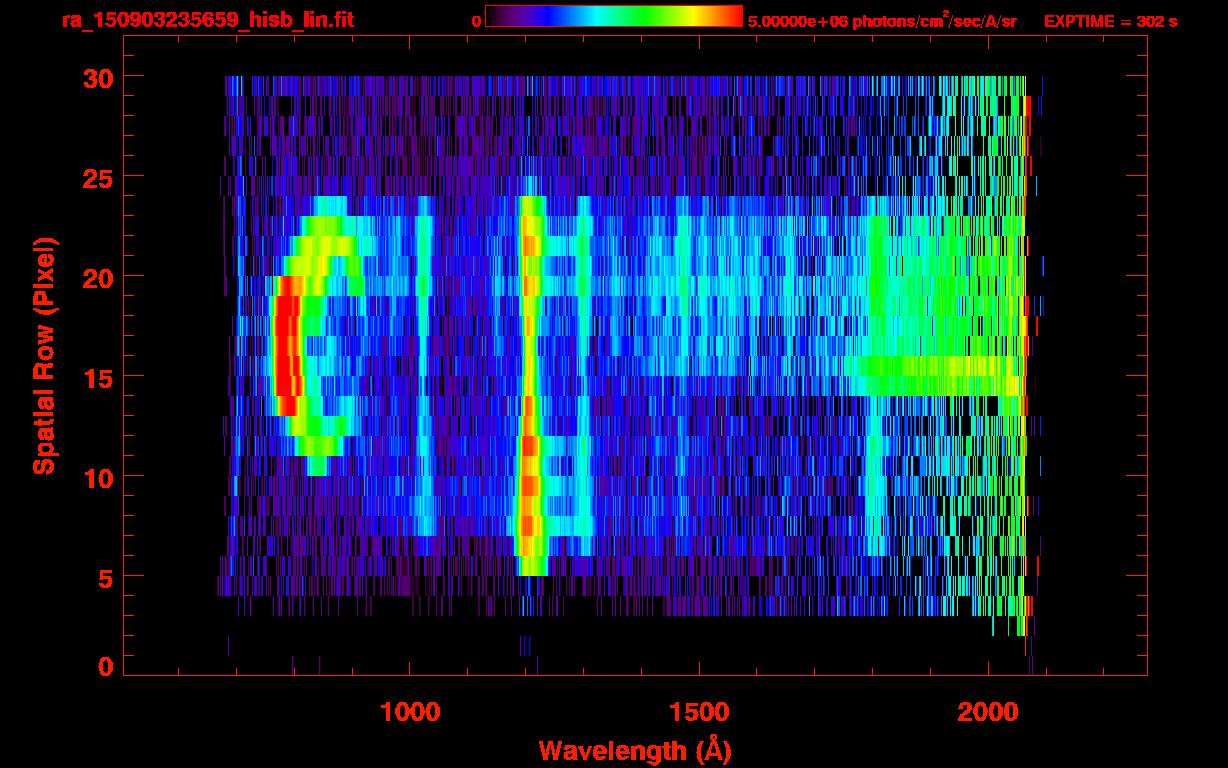1228x768 pixels.
Task: Click the colorbar minimum value 0
Action: [x=476, y=21]
